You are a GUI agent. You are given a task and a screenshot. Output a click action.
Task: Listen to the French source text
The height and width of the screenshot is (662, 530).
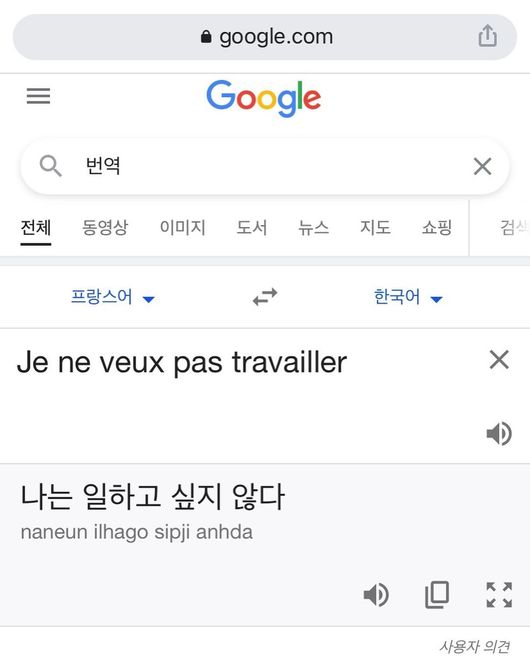pos(499,433)
